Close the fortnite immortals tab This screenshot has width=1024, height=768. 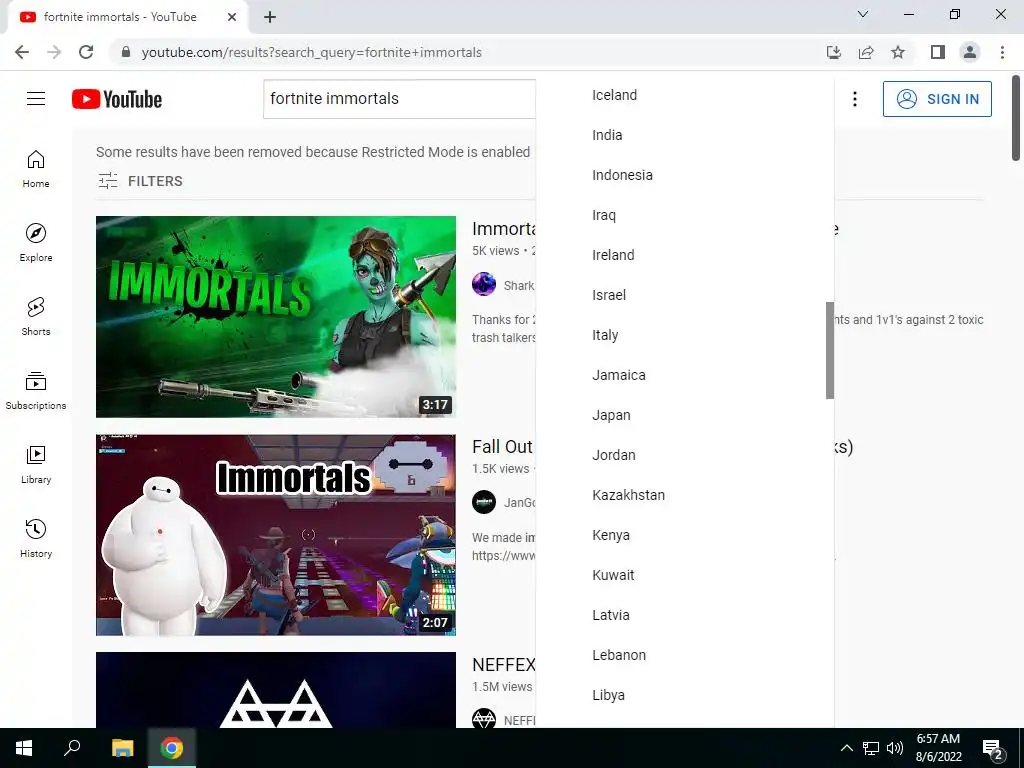click(232, 17)
